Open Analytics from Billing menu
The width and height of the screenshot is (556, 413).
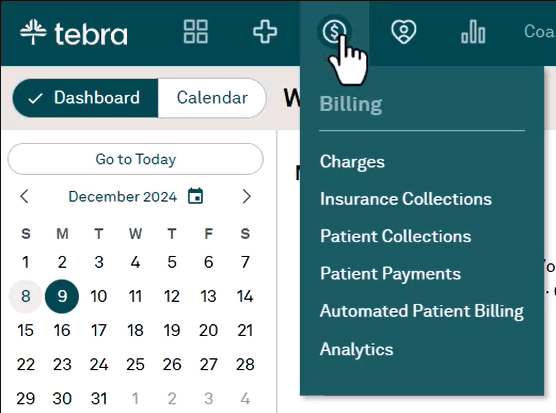[356, 350]
